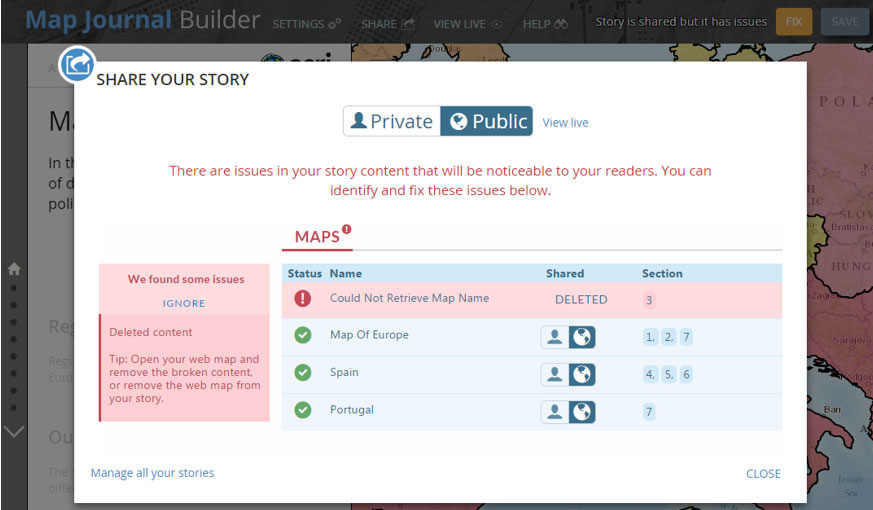Viewport: 873px width, 510px height.
Task: Set Portugal map to private sharing
Action: (555, 412)
